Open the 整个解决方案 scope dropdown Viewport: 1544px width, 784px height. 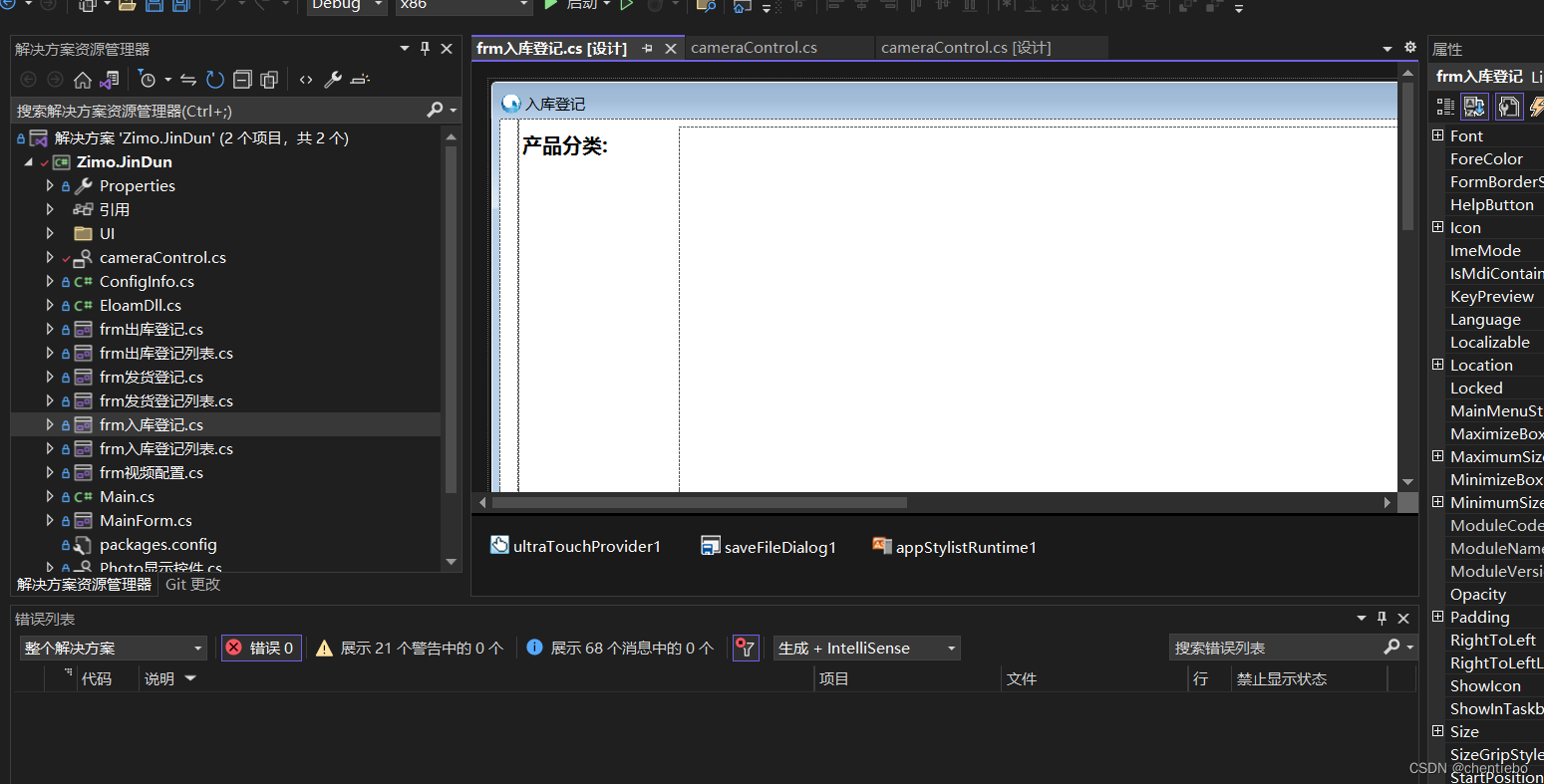pyautogui.click(x=113, y=648)
